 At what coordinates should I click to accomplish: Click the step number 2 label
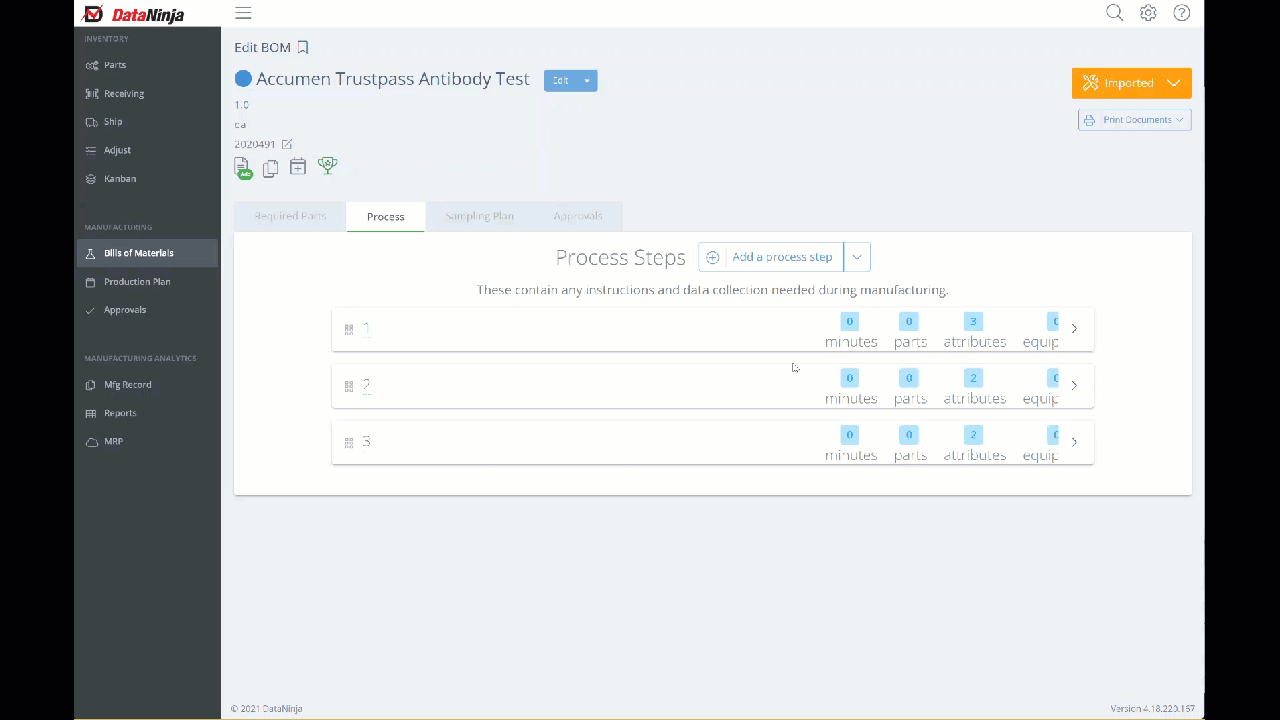click(366, 385)
